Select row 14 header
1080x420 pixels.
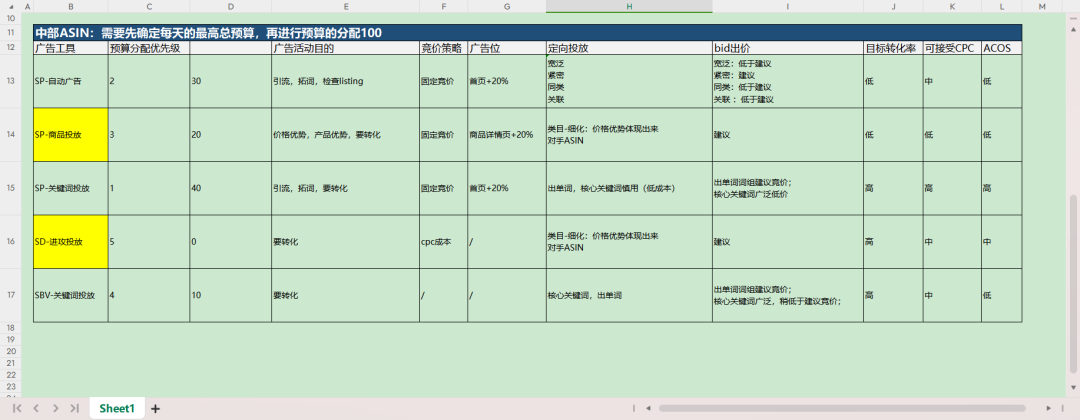[x=11, y=134]
